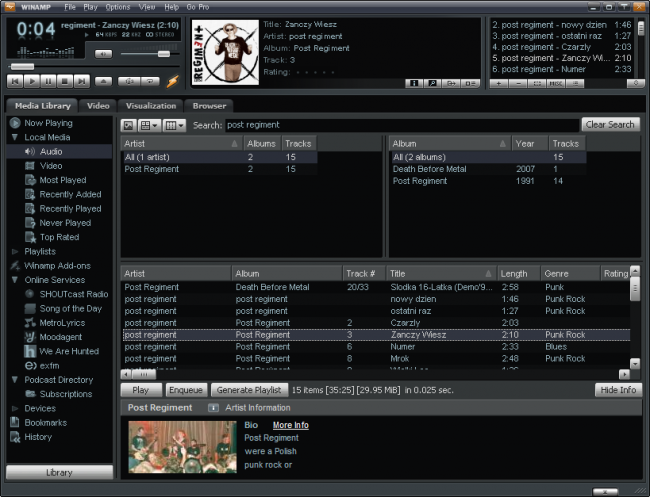
Task: Open the More Info link
Action: click(291, 425)
